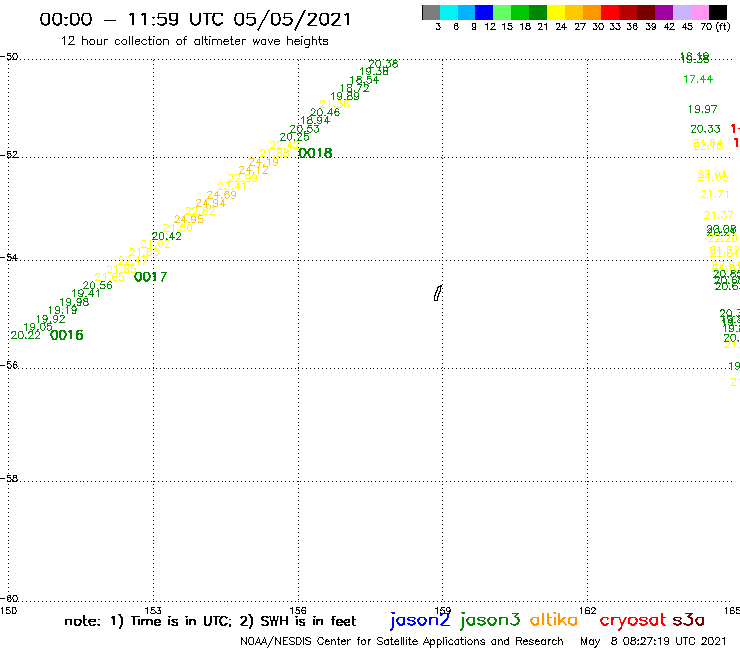Select track label 0018

pyautogui.click(x=315, y=153)
